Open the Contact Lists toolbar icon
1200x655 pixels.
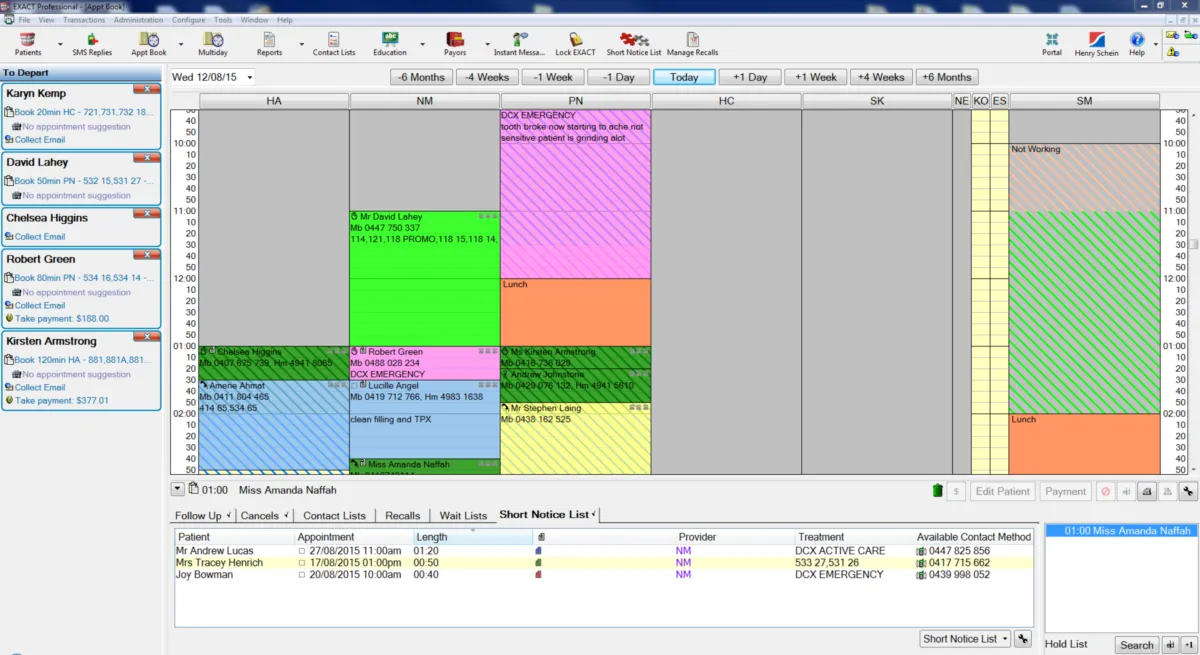coord(333,43)
